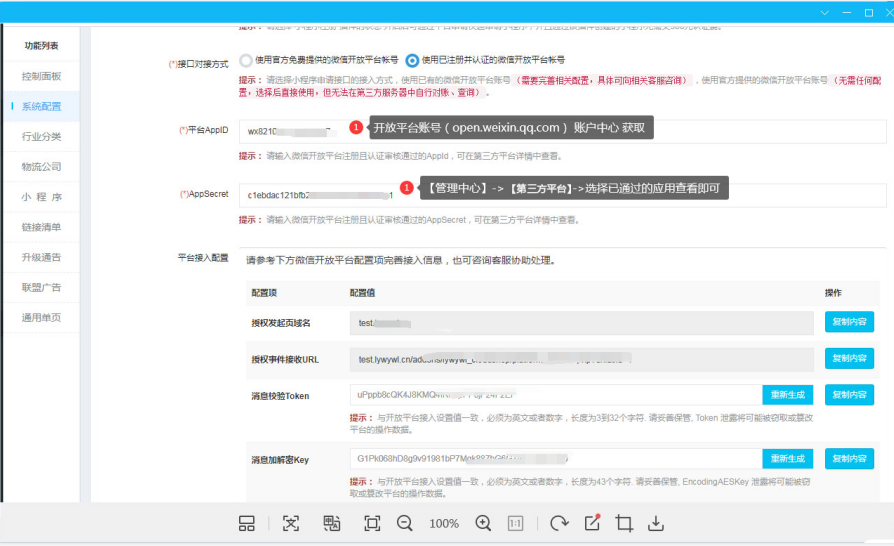
Task: Maximize the viewer window
Action: click(x=869, y=13)
